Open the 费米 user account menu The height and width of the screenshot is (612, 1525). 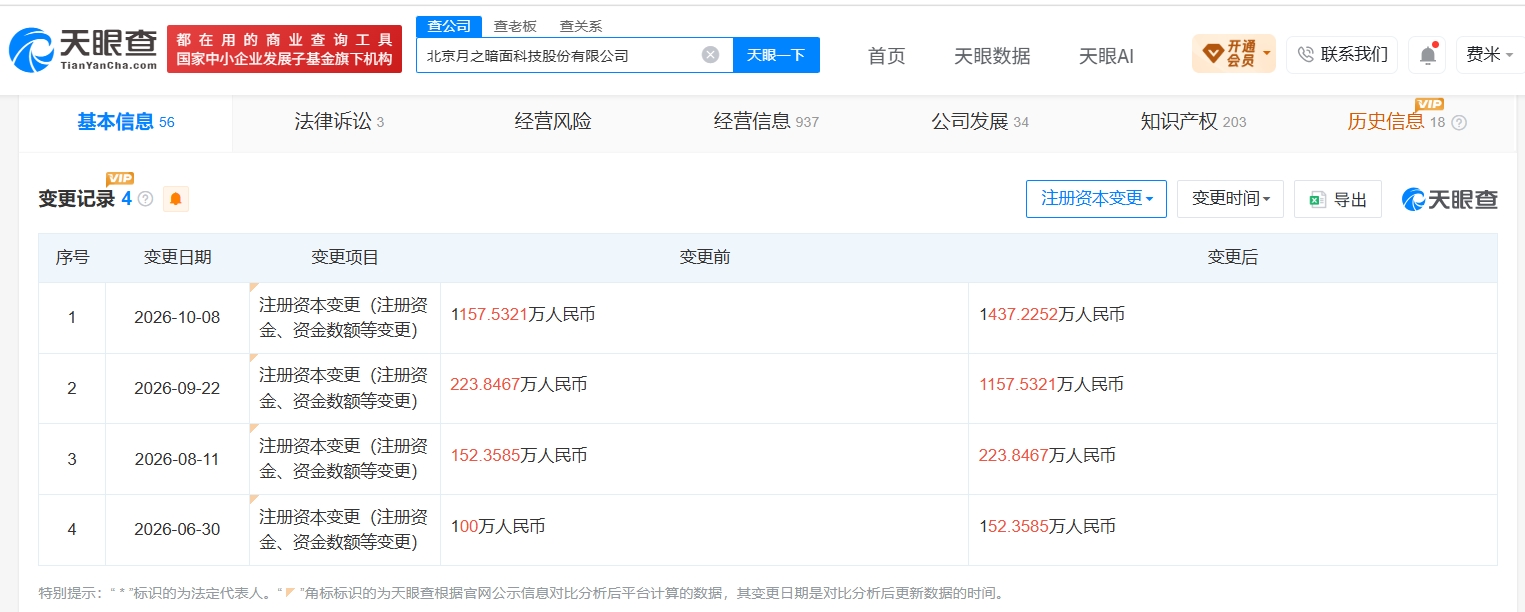1490,55
